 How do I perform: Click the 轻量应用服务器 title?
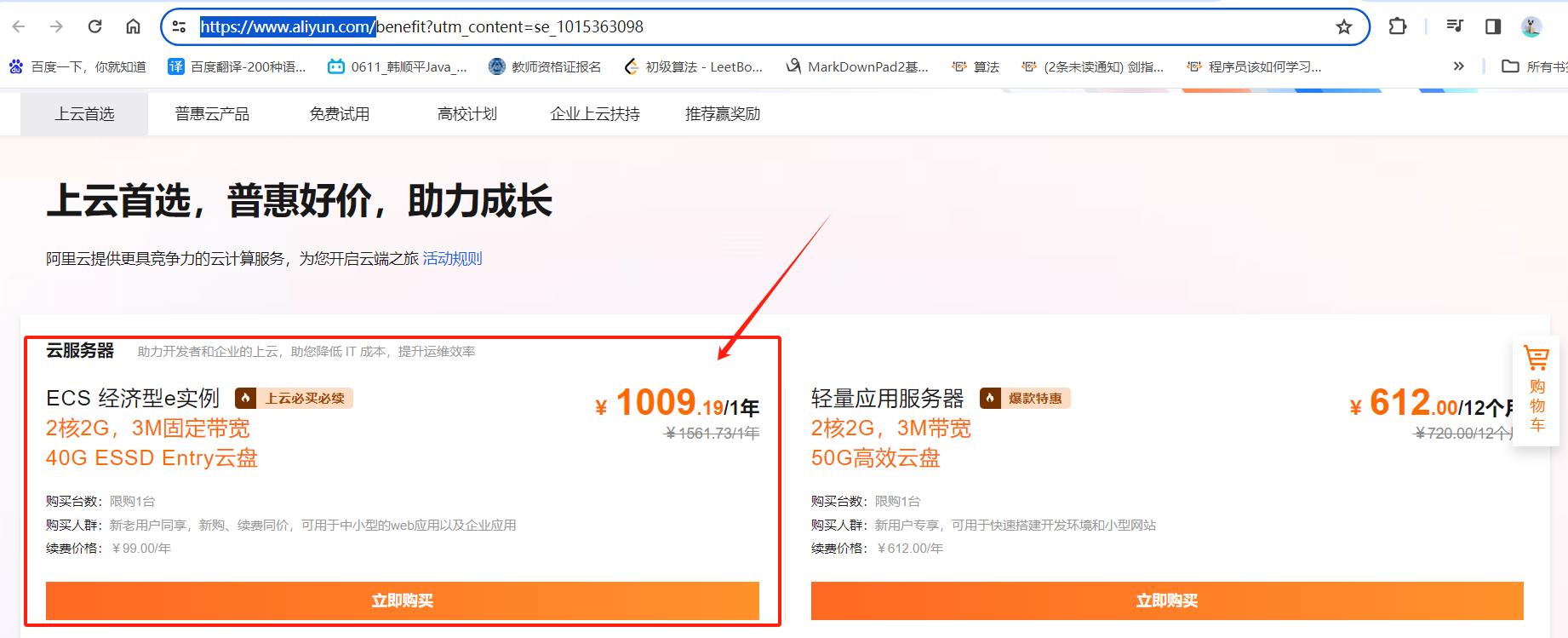point(887,398)
